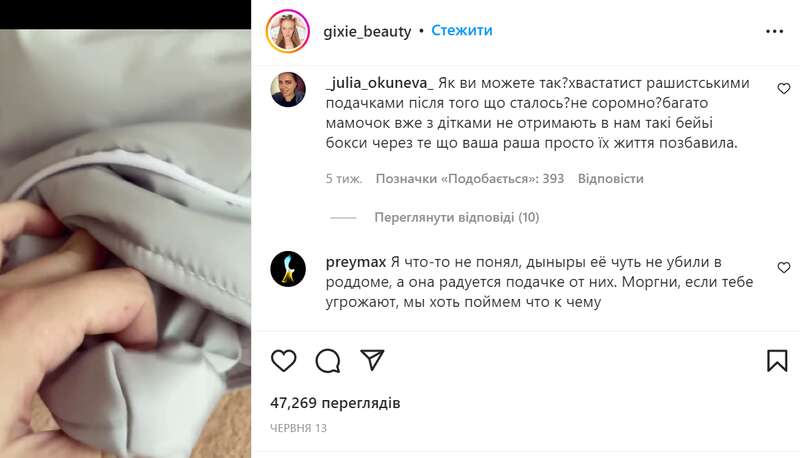Reply via Відповісти link
The width and height of the screenshot is (800, 458).
pyautogui.click(x=611, y=179)
